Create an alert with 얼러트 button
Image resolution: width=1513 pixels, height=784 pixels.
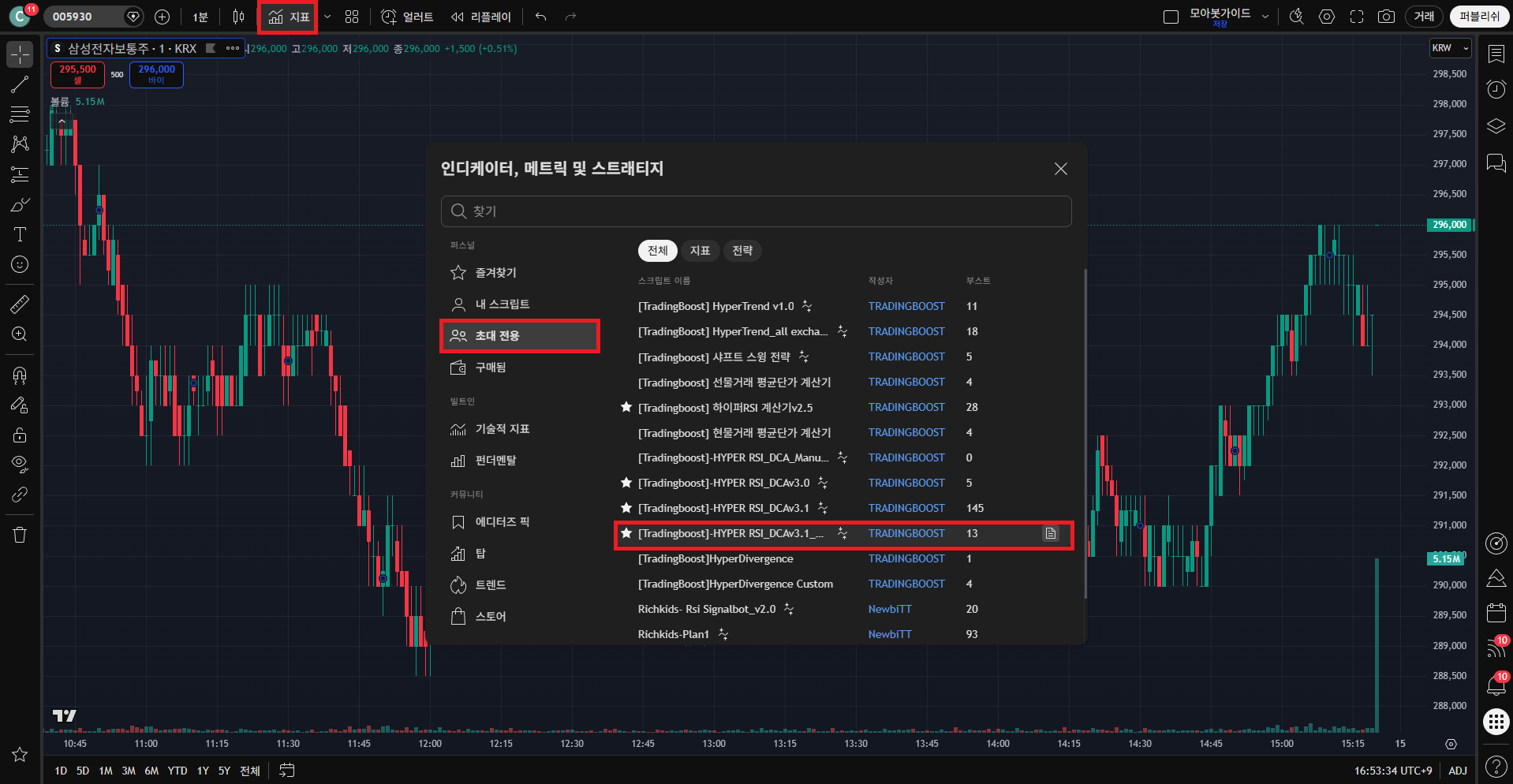pyautogui.click(x=407, y=17)
